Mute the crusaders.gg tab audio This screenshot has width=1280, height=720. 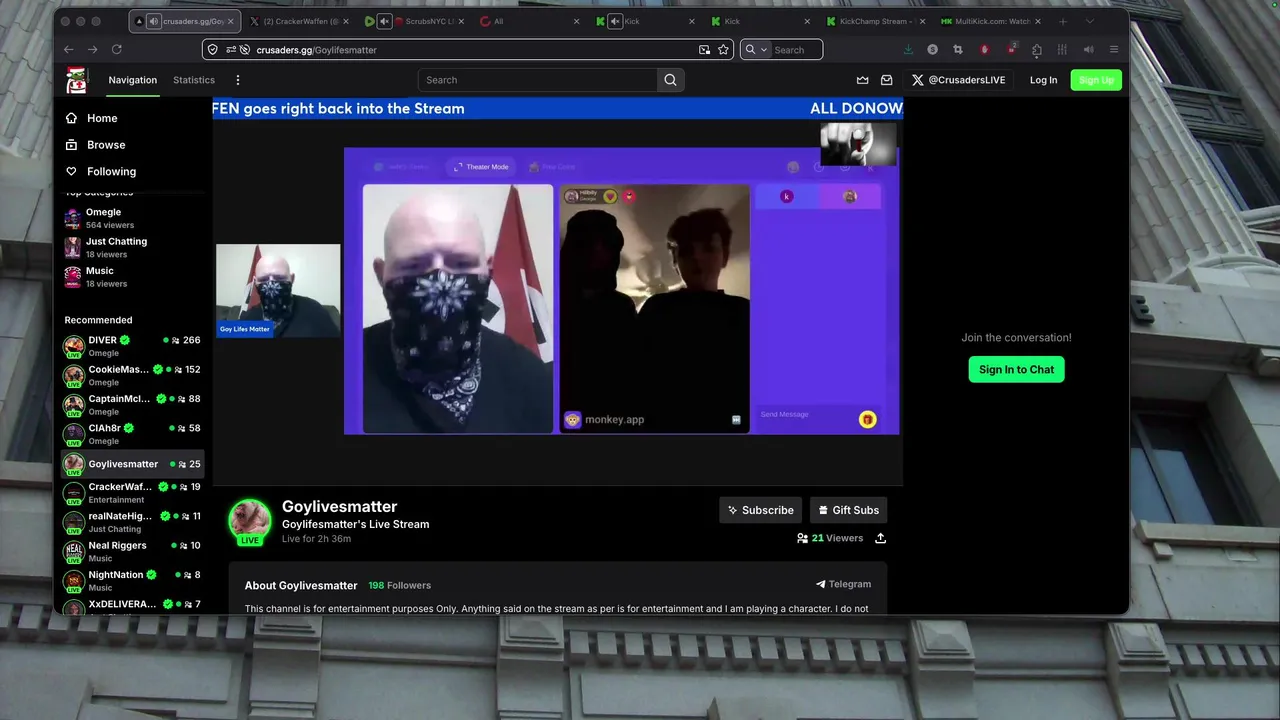tap(154, 21)
